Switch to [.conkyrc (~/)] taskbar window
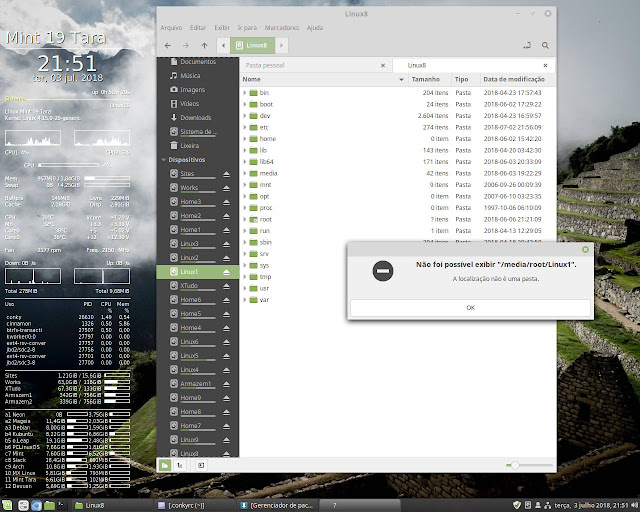This screenshot has width=640, height=512. [193, 505]
